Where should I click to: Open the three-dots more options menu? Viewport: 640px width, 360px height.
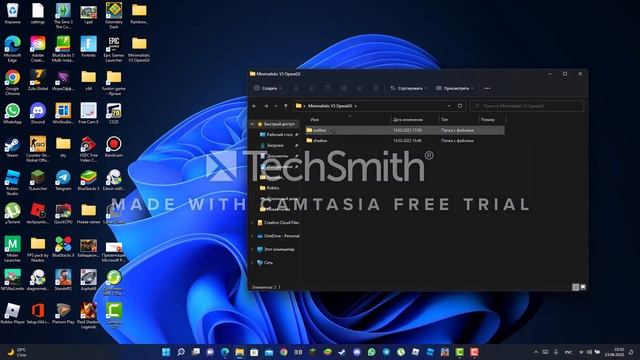[x=487, y=88]
